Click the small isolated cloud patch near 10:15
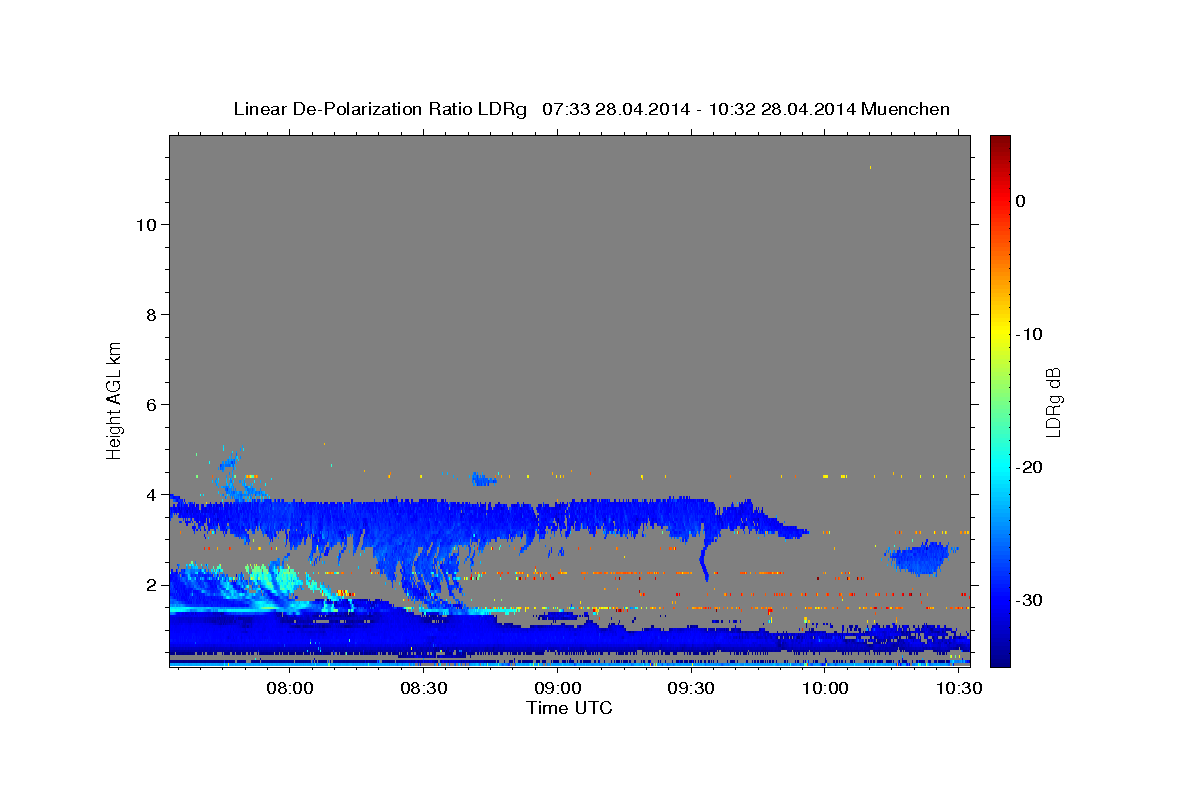Screen dimensions: 1200x800 click(x=921, y=557)
